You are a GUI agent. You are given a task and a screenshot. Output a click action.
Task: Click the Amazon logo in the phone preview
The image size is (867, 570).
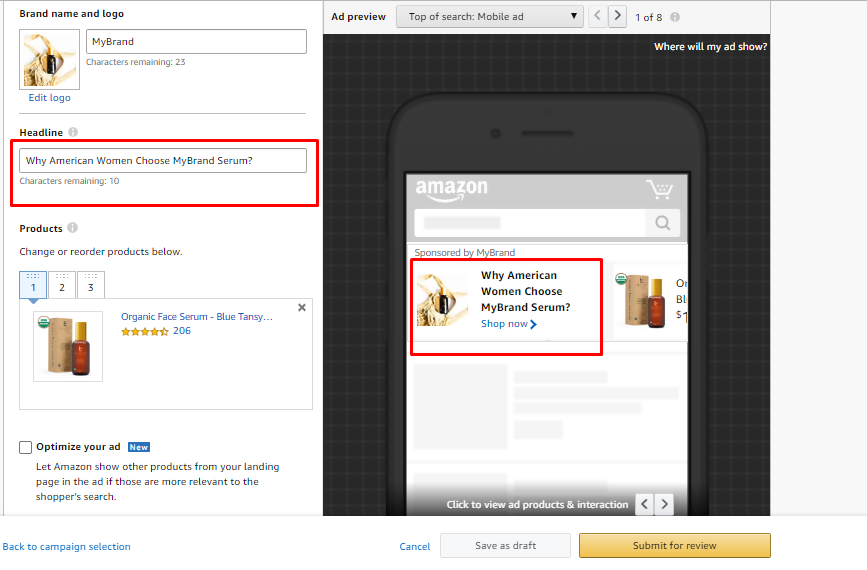[x=452, y=190]
